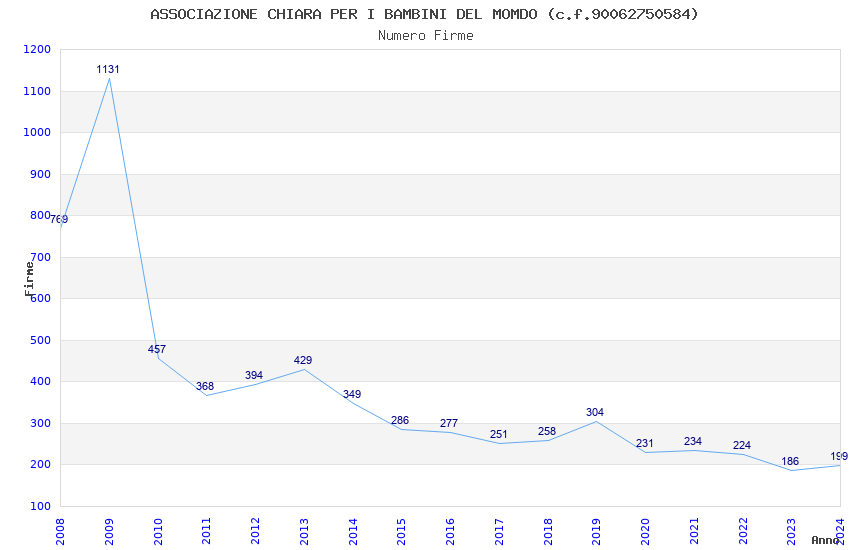
Task: Click the data label 349
Action: pos(352,394)
